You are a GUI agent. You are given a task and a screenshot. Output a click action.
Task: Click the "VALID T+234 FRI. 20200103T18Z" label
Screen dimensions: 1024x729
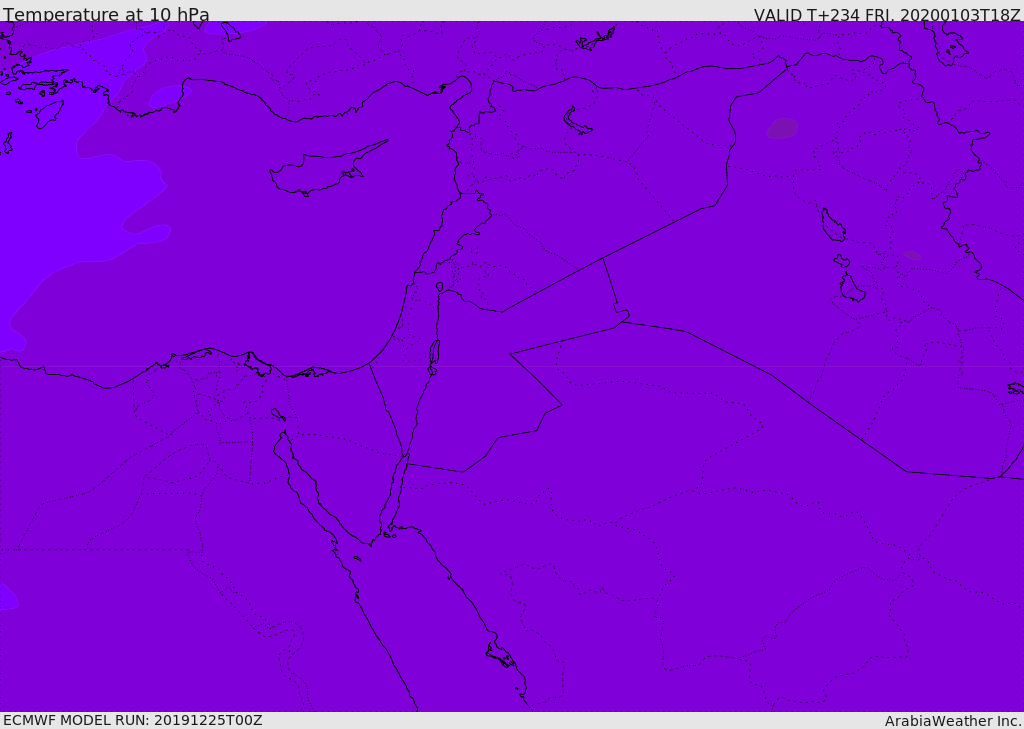(x=886, y=14)
